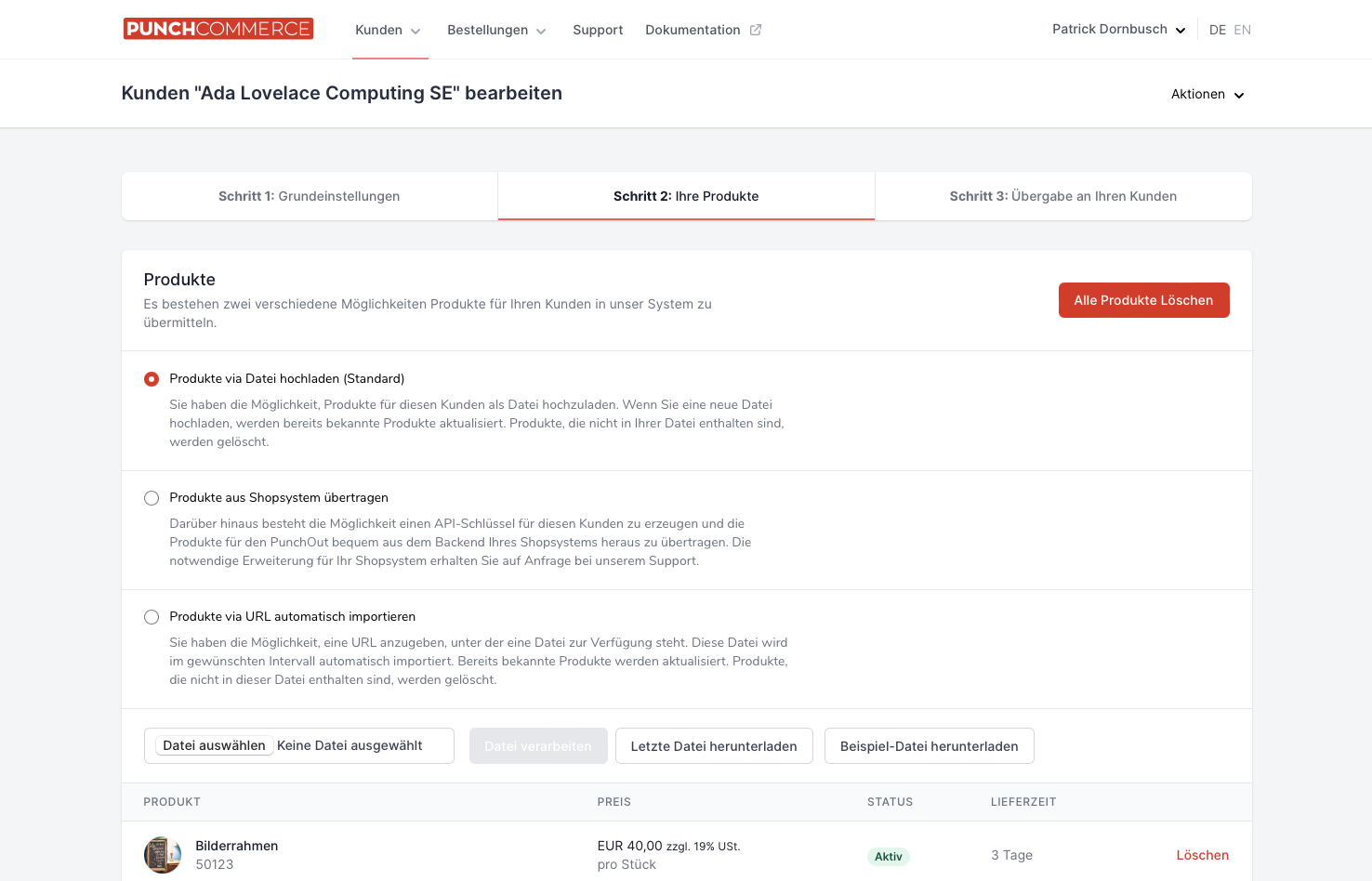The height and width of the screenshot is (881, 1372).
Task: Open the Kunden dropdown menu
Action: [389, 30]
